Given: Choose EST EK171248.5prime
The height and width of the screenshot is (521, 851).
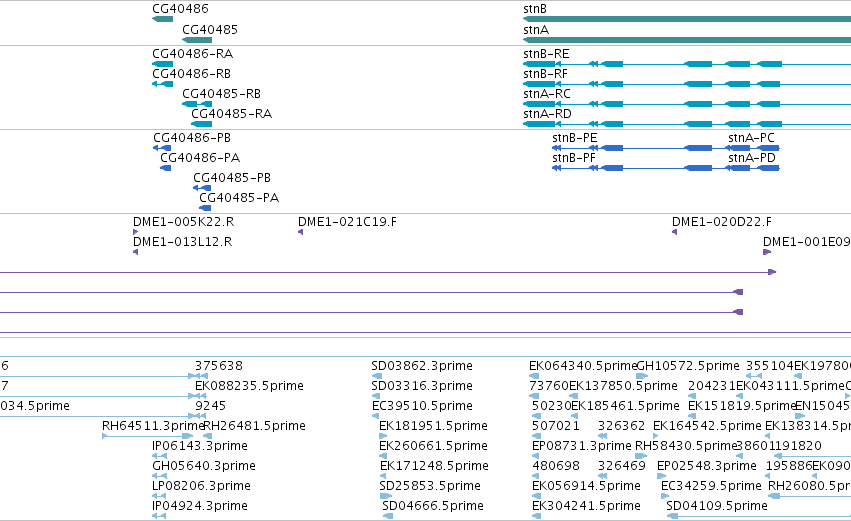Looking at the screenshot, I should click(x=434, y=466).
